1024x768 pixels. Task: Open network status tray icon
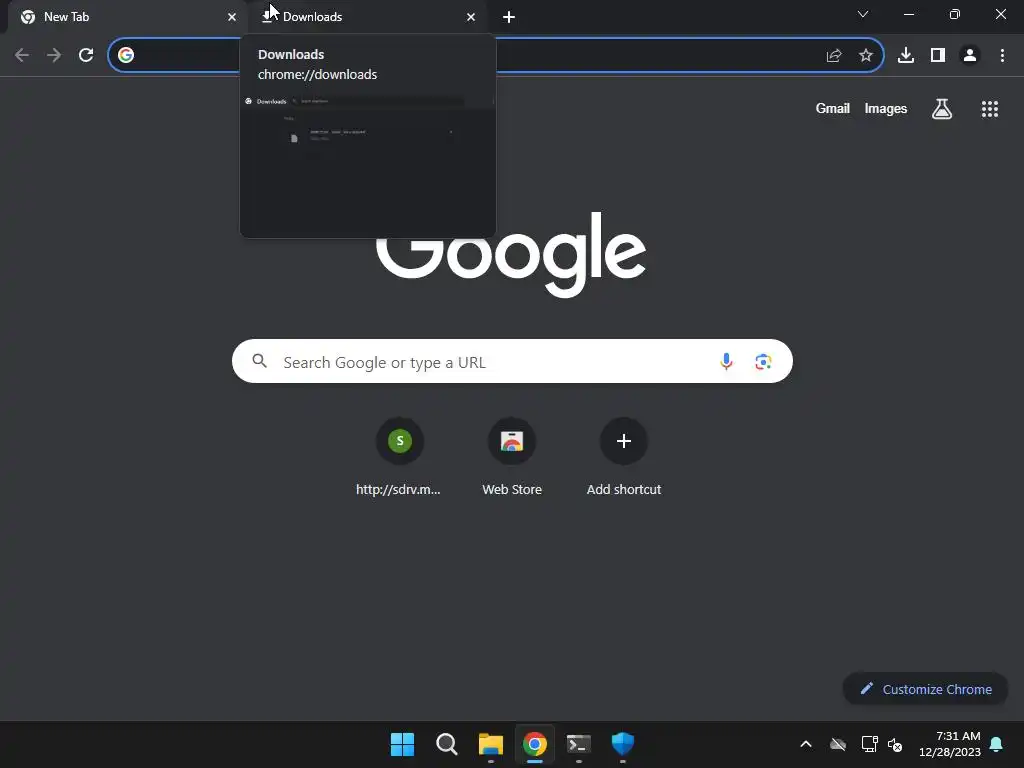coord(869,744)
